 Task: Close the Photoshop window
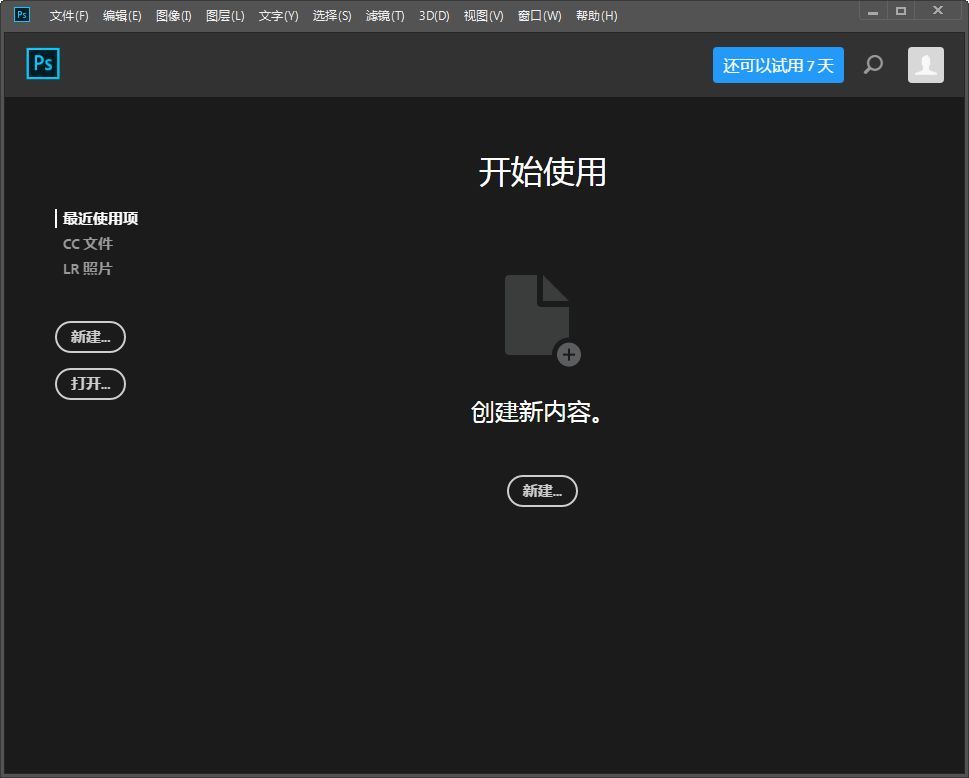pos(938,11)
